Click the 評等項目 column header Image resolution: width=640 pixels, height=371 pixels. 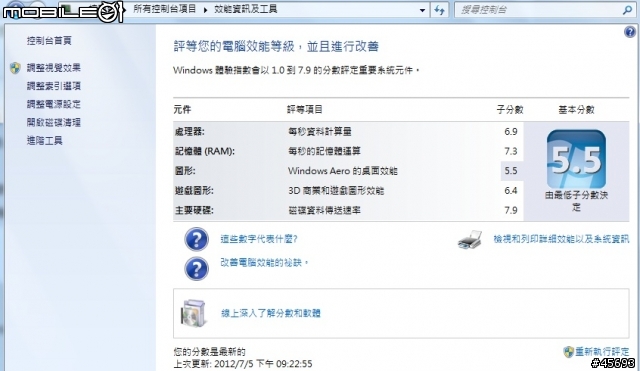coord(305,109)
